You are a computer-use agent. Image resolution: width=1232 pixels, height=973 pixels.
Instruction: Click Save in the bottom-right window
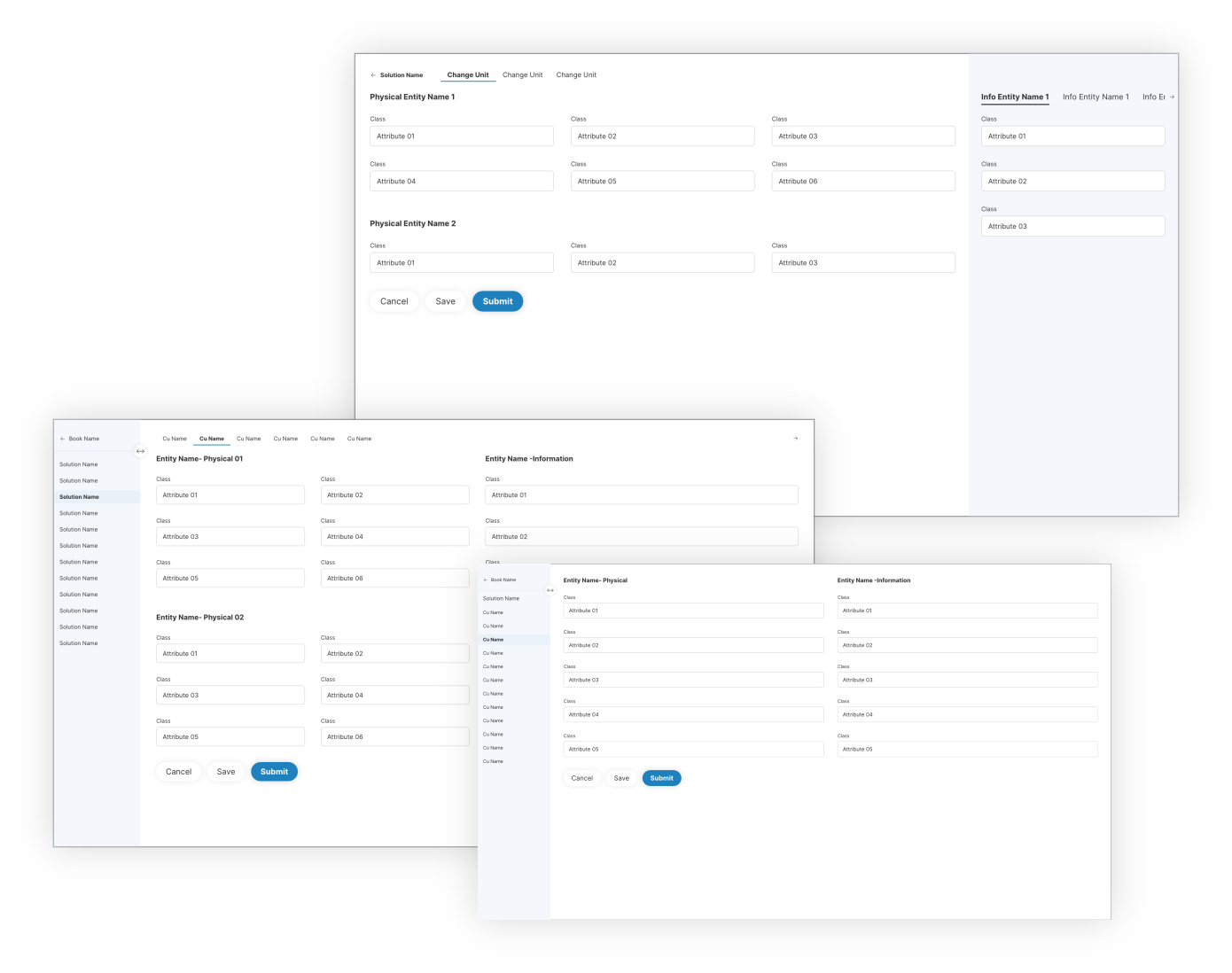(x=621, y=778)
